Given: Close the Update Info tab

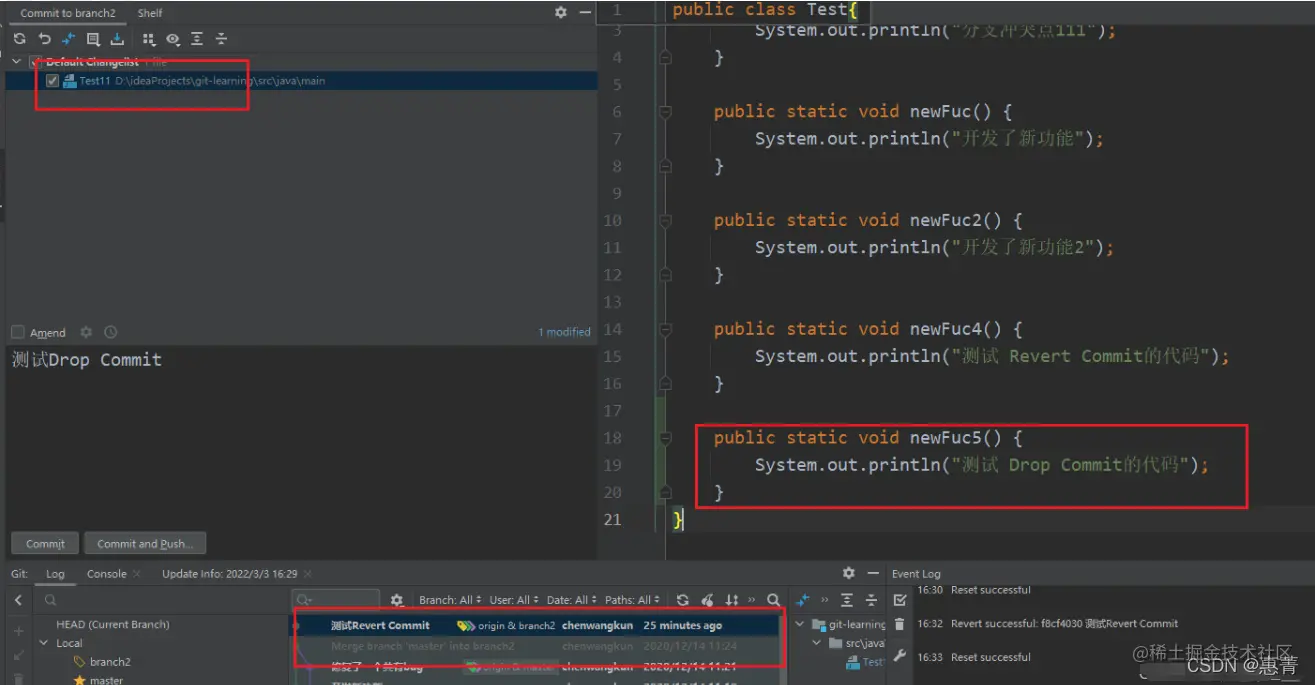Looking at the screenshot, I should (x=307, y=574).
